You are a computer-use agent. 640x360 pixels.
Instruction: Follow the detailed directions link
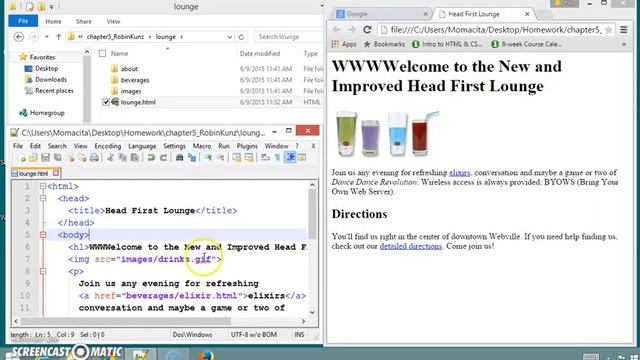pos(411,246)
